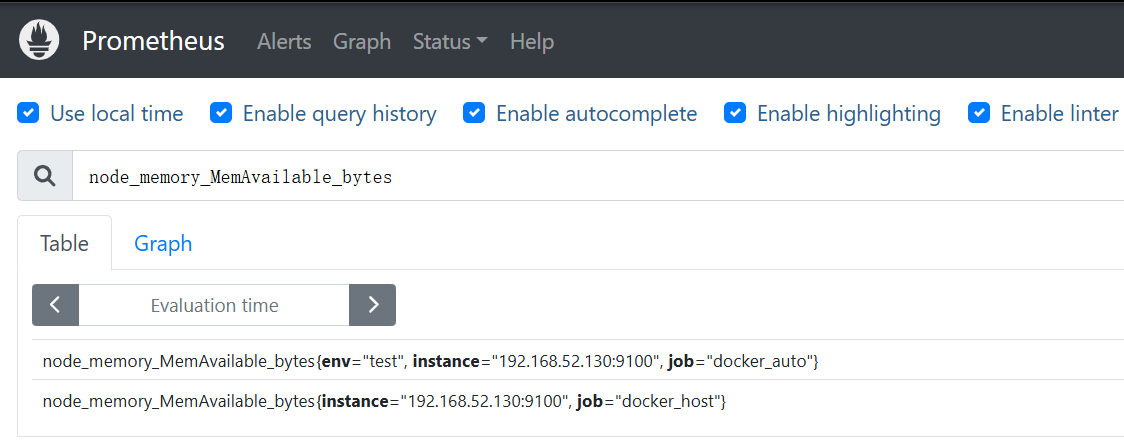
Task: Click the Evaluation time input box
Action: [214, 305]
